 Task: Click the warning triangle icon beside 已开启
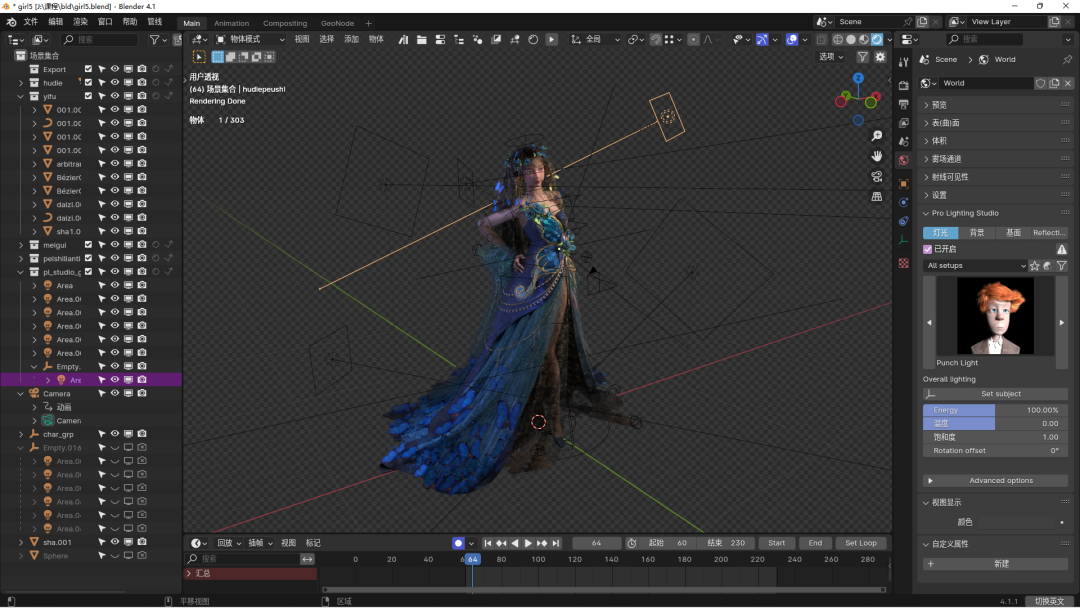click(x=1061, y=249)
